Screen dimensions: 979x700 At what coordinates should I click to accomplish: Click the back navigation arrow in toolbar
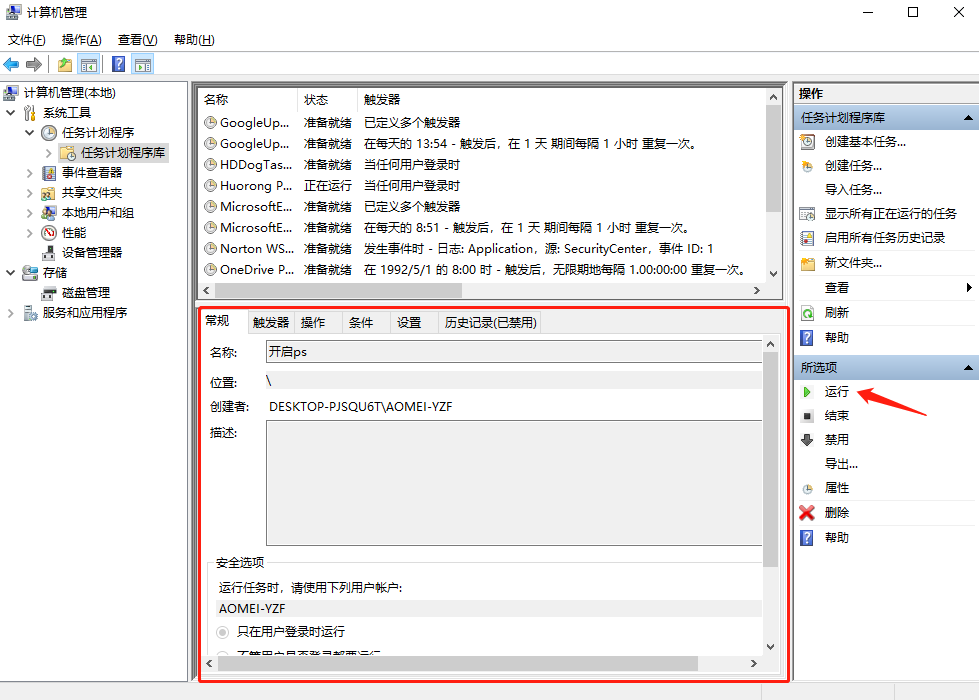pos(11,63)
